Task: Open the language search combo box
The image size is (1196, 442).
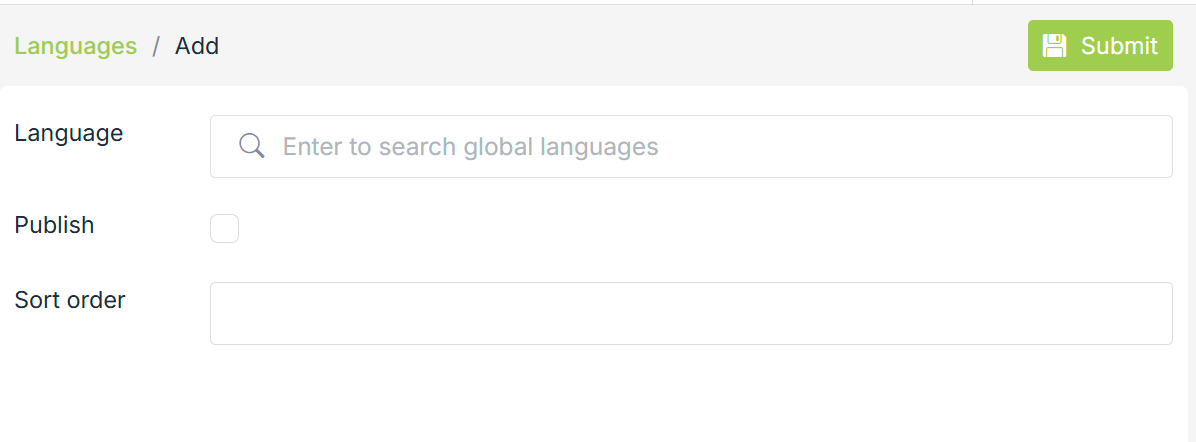Action: tap(690, 147)
